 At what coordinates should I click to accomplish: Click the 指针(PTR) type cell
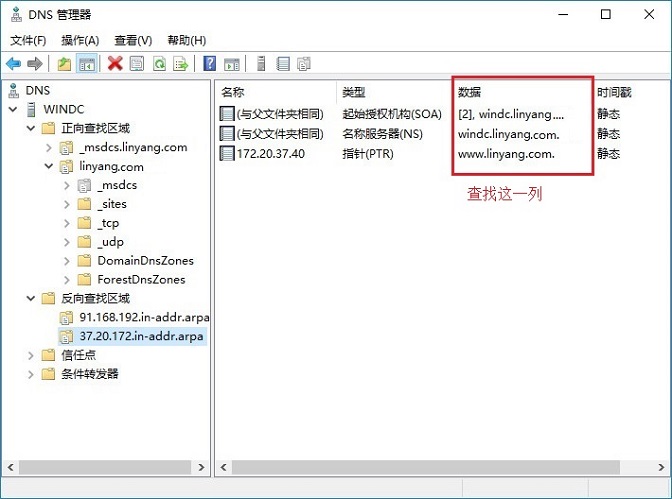(x=368, y=153)
